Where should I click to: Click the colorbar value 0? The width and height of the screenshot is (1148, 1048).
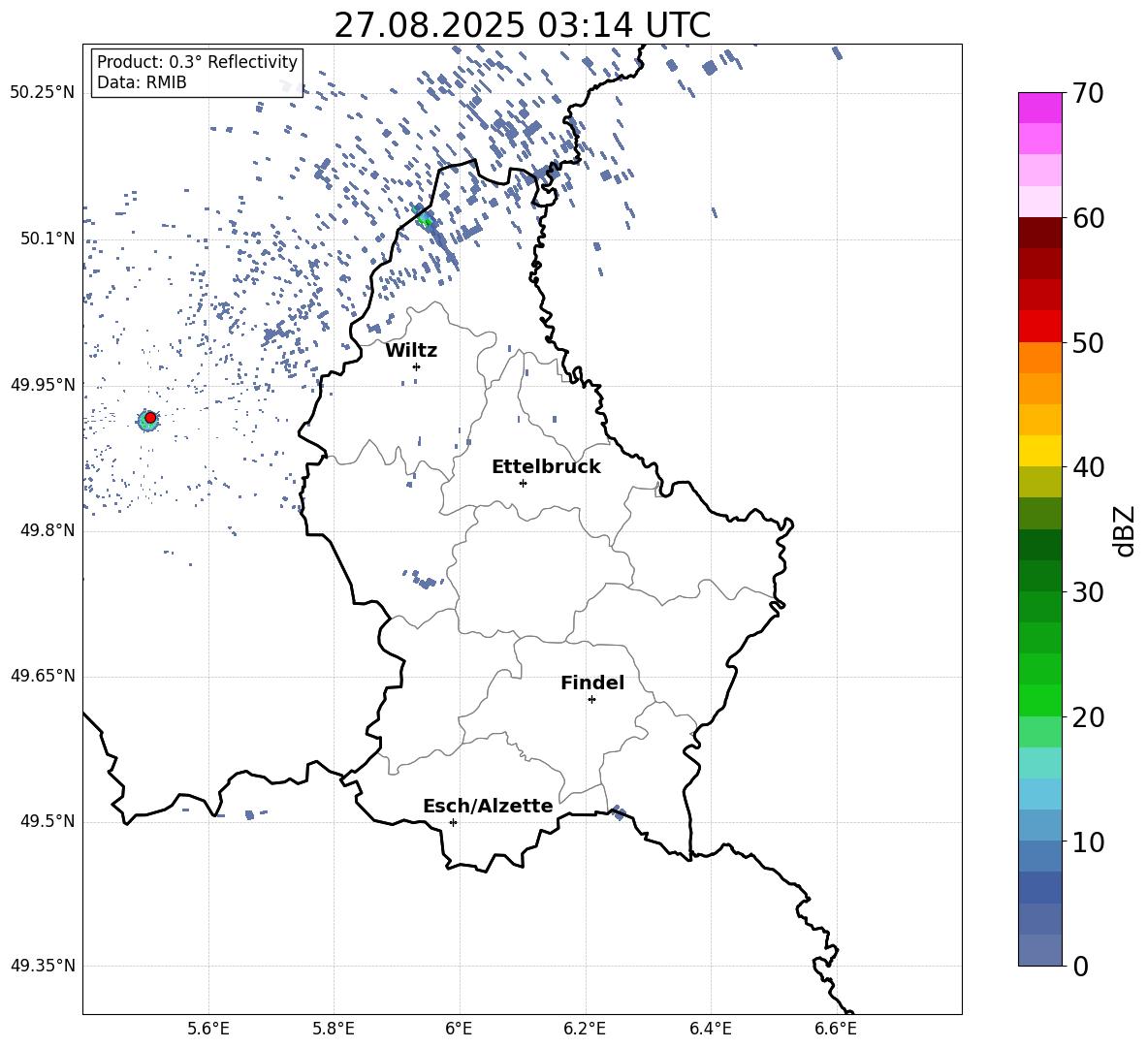pyautogui.click(x=1081, y=966)
